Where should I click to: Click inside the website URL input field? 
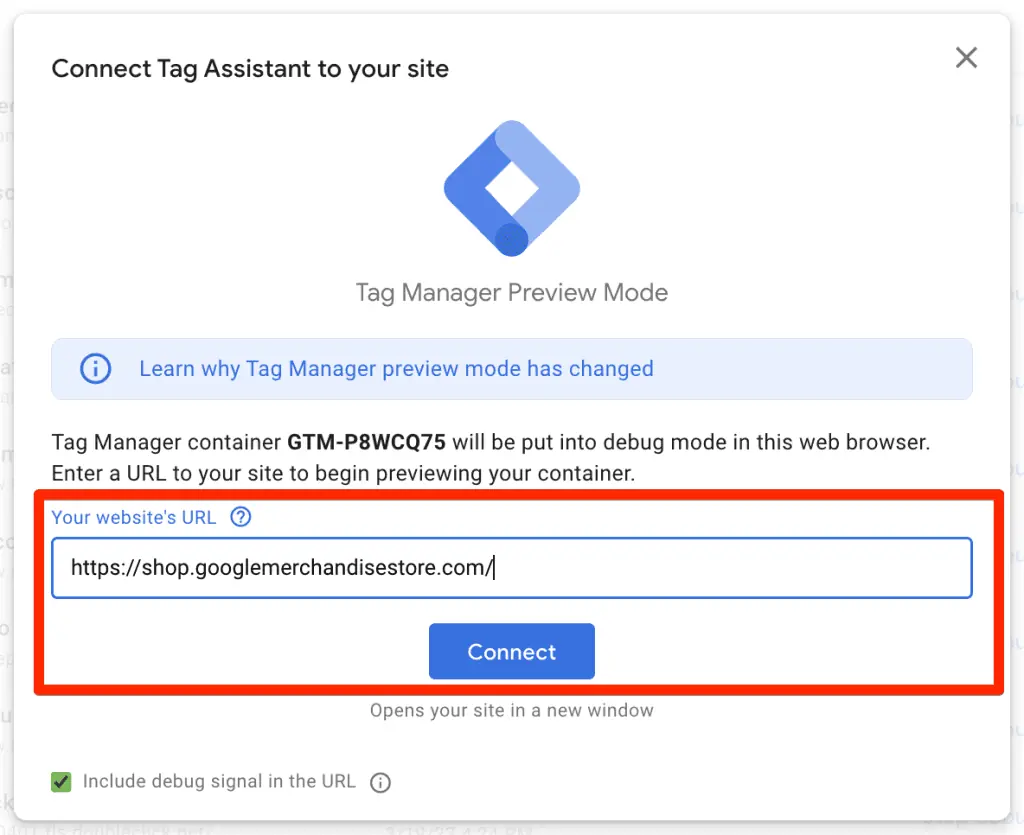[x=512, y=566]
